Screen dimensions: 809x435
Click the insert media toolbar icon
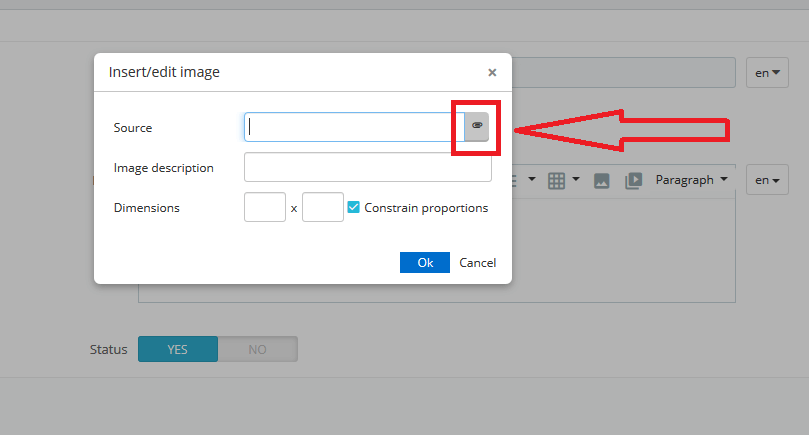coord(634,181)
